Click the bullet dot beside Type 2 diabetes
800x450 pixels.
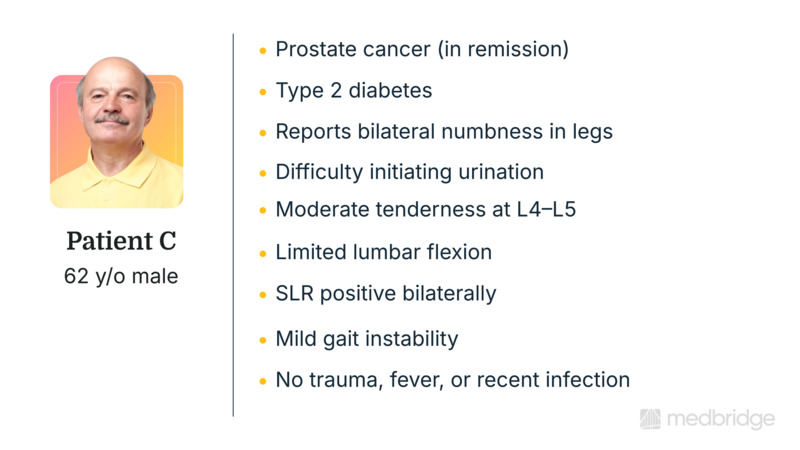click(x=263, y=91)
